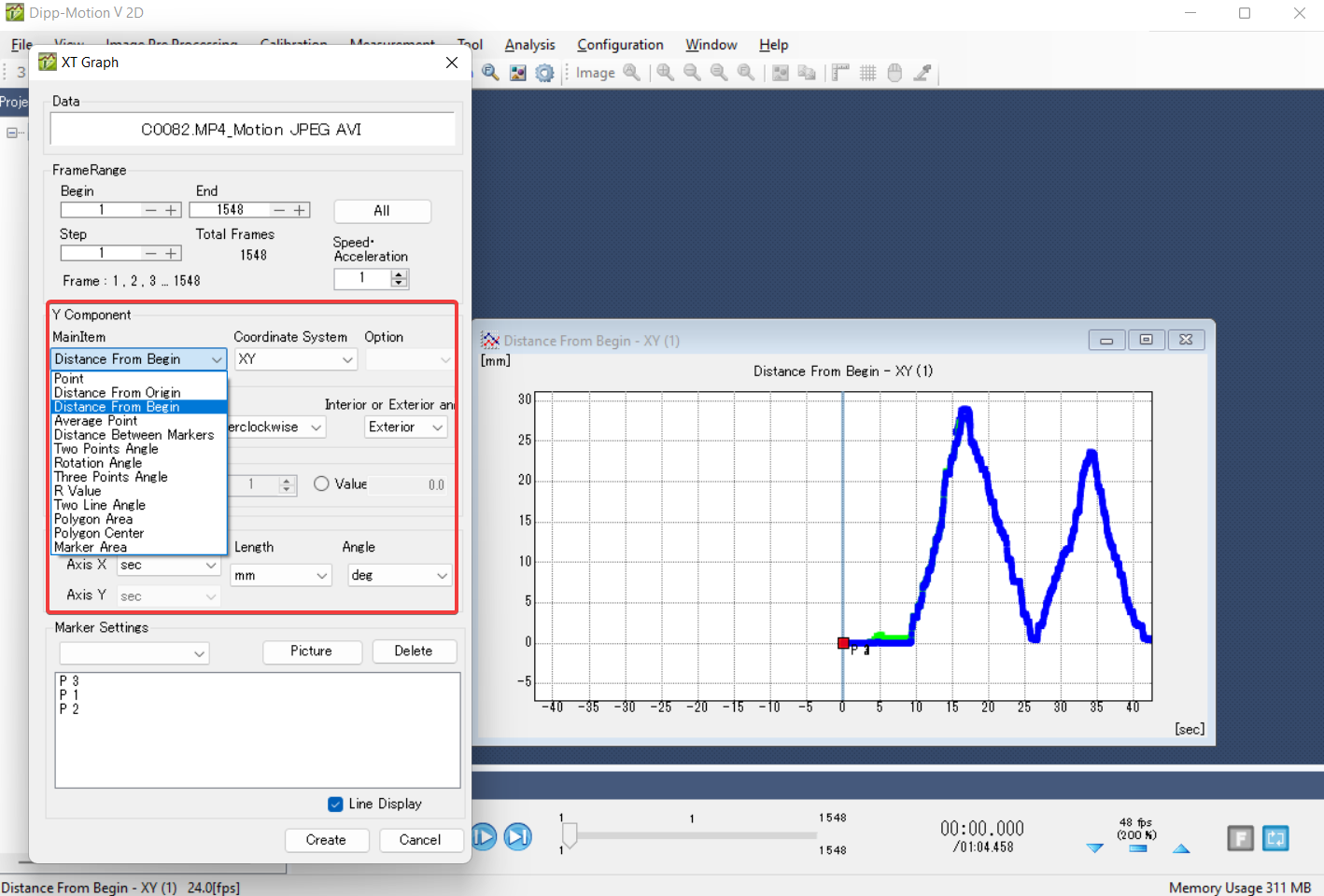
Task: Click the ruler toolbar icon
Action: pyautogui.click(x=840, y=73)
